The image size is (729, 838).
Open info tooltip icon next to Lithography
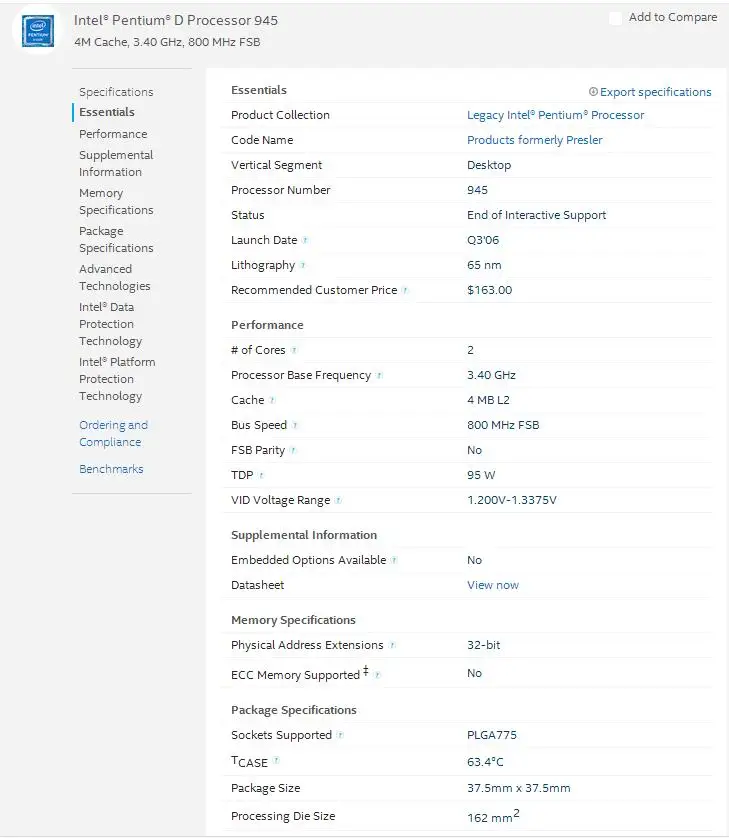click(303, 265)
